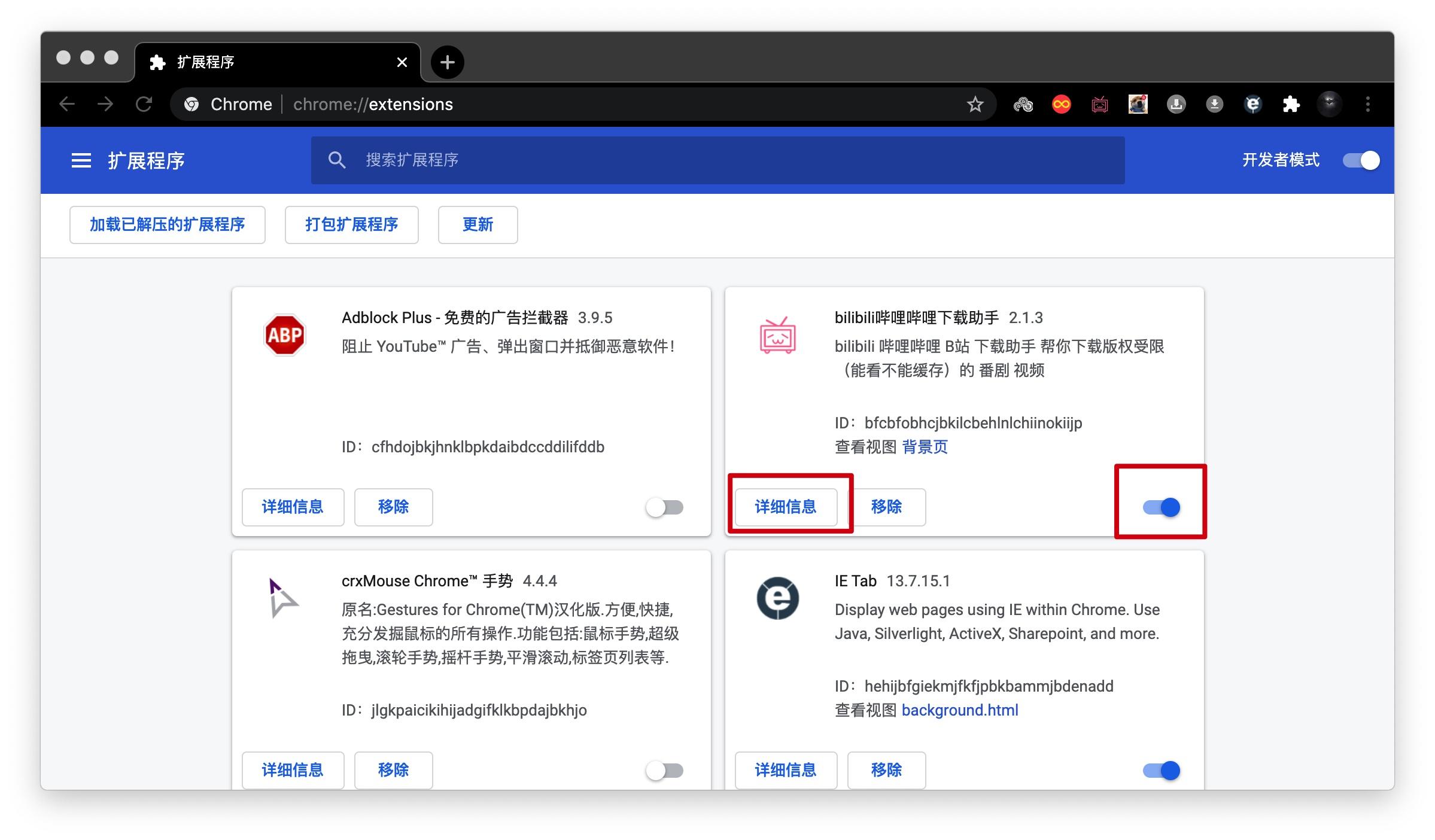Viewport: 1435px width, 840px height.
Task: Click the bookmark star icon in address bar
Action: [x=975, y=104]
